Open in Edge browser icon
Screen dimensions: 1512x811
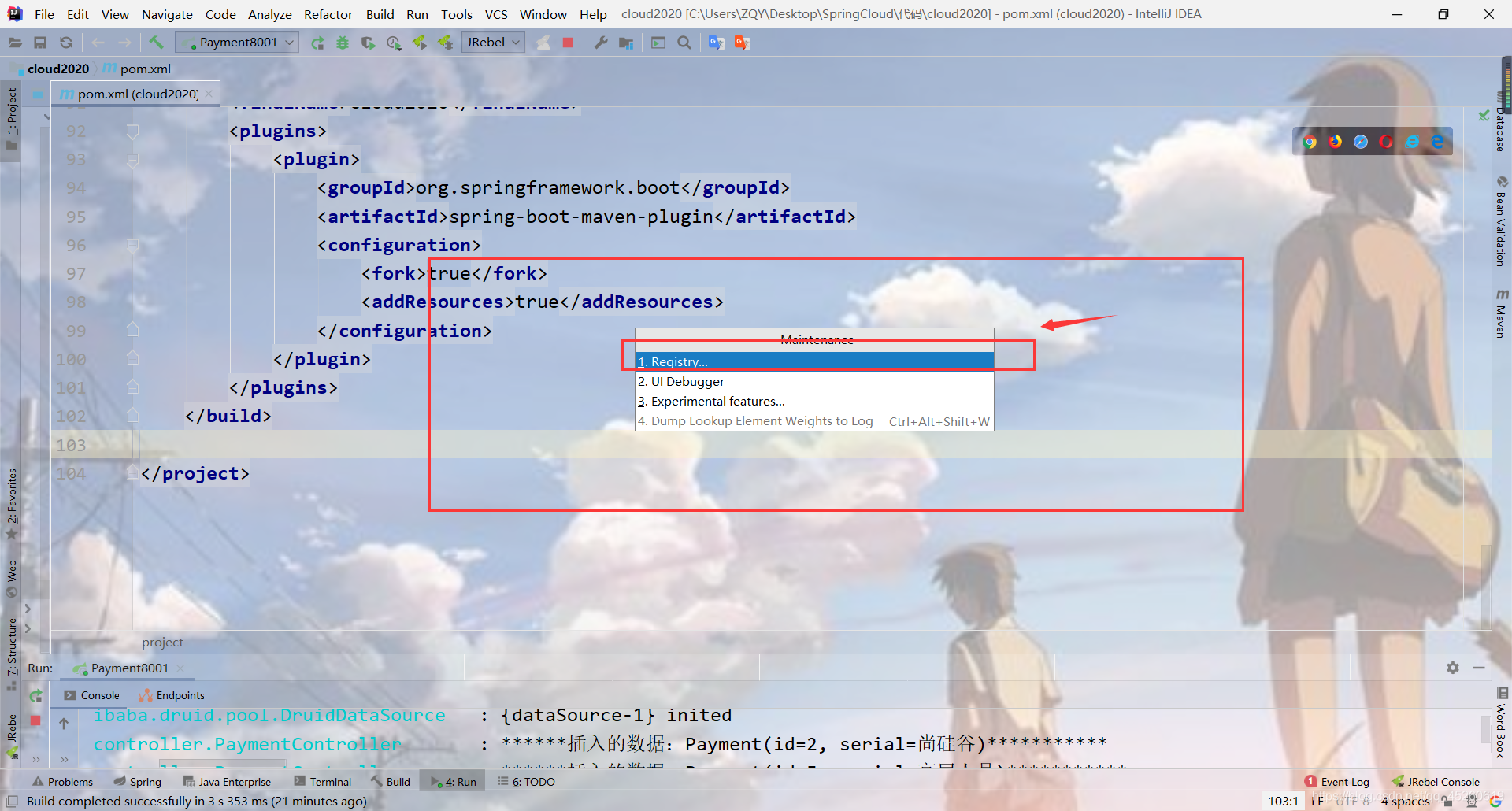[1437, 142]
